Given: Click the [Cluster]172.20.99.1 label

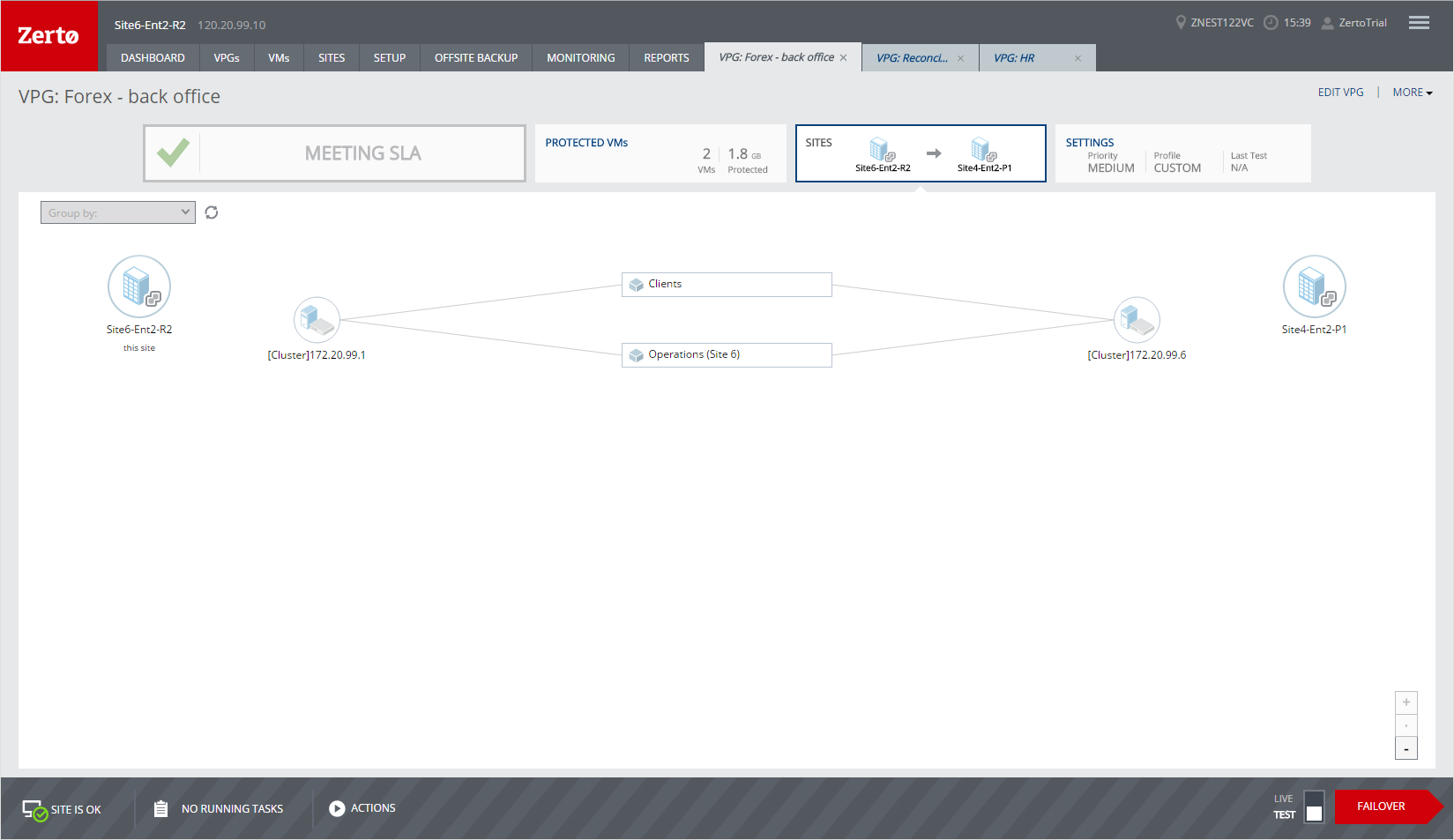Looking at the screenshot, I should (x=317, y=355).
